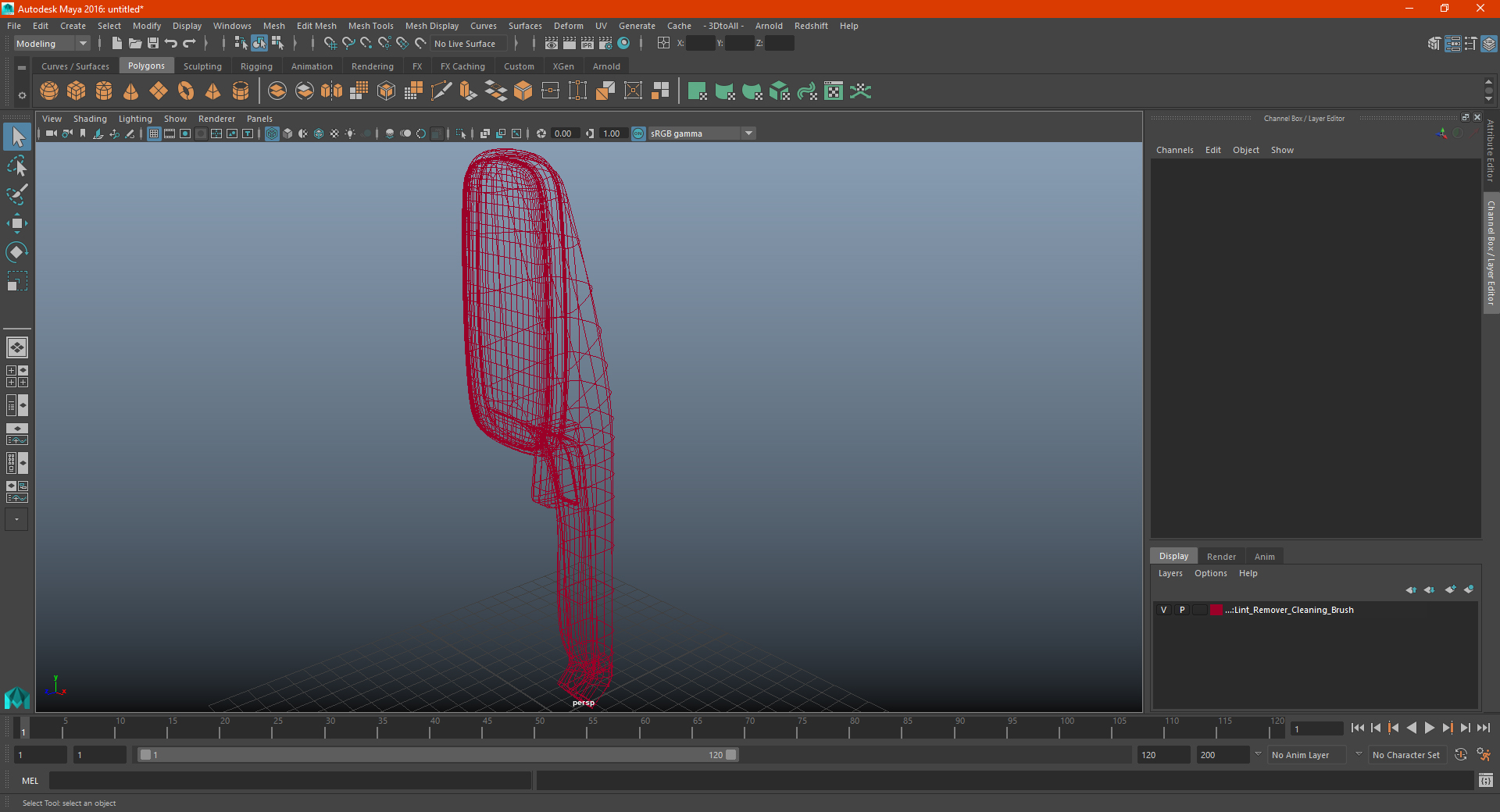Redo the action via the toolbar

[x=189, y=44]
